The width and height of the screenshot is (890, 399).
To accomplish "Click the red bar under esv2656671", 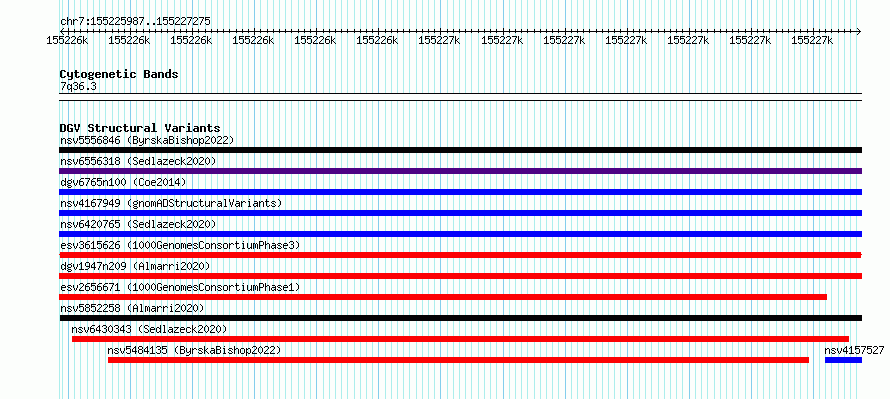I will (x=443, y=297).
